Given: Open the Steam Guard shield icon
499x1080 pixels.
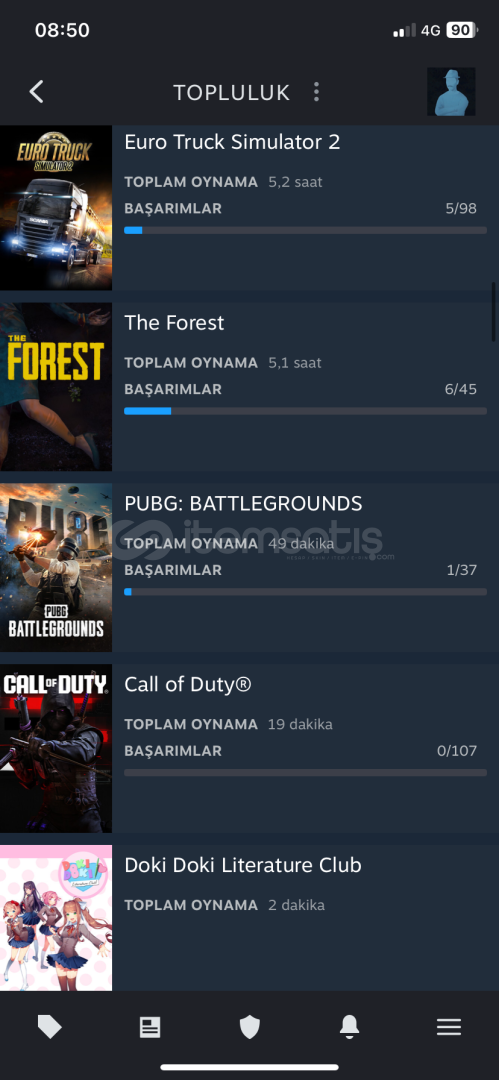Looking at the screenshot, I should (250, 1028).
